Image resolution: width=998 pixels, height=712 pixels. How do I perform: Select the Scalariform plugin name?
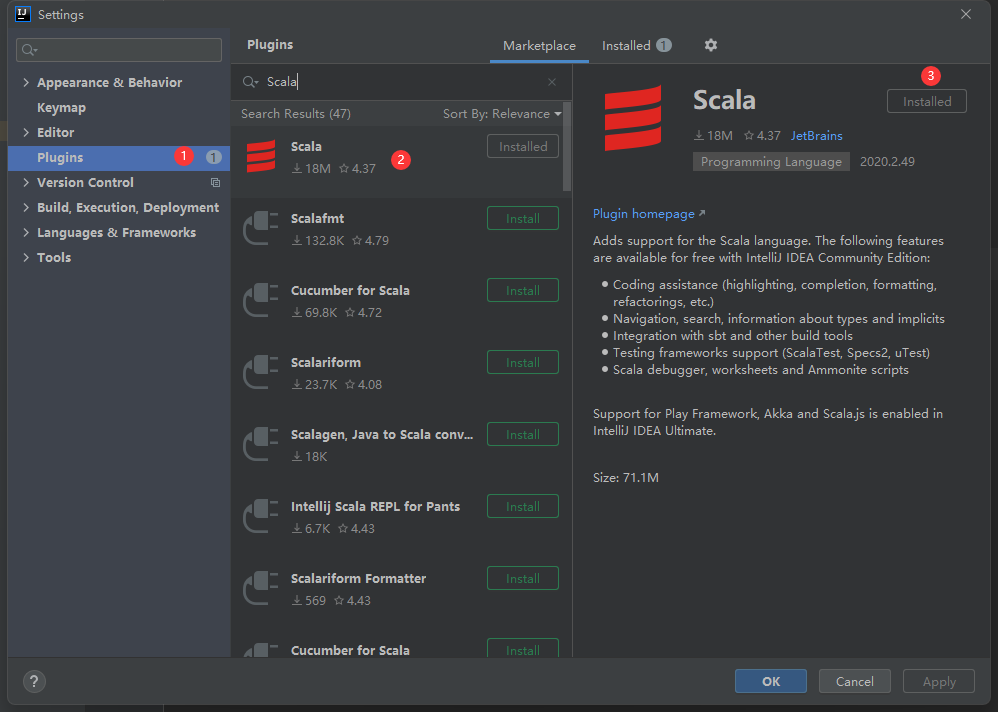(x=326, y=362)
